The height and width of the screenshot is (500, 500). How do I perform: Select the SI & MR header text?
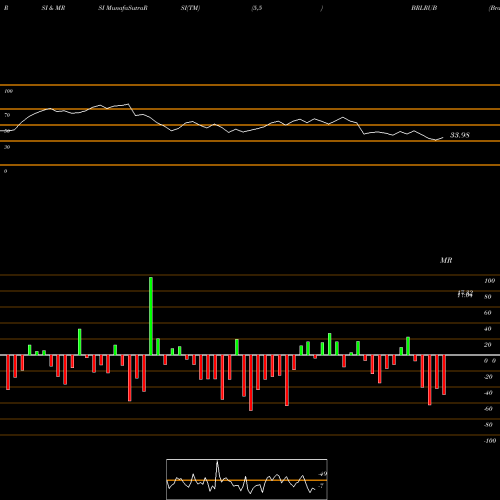(x=53, y=8)
